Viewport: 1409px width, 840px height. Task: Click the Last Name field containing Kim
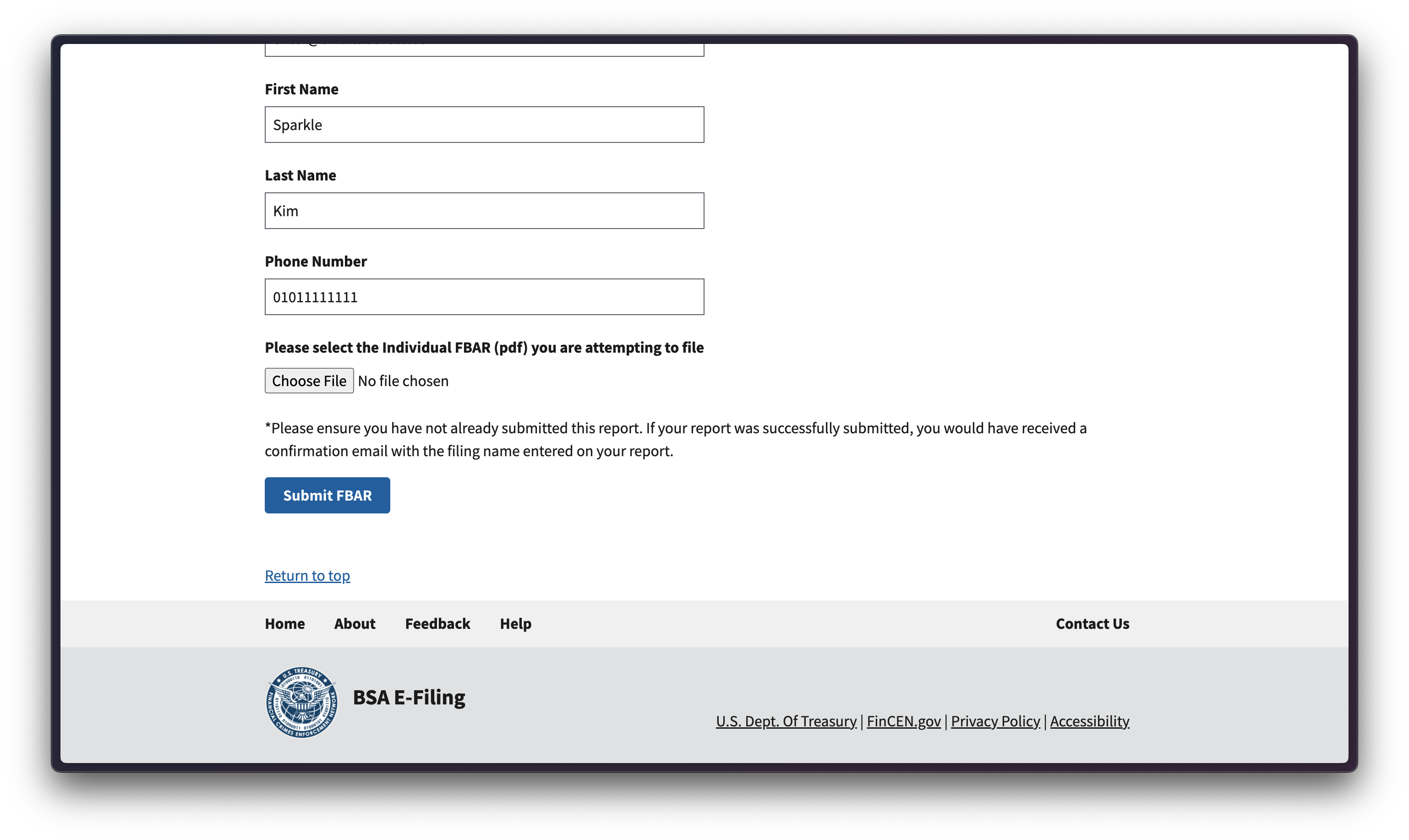(484, 211)
